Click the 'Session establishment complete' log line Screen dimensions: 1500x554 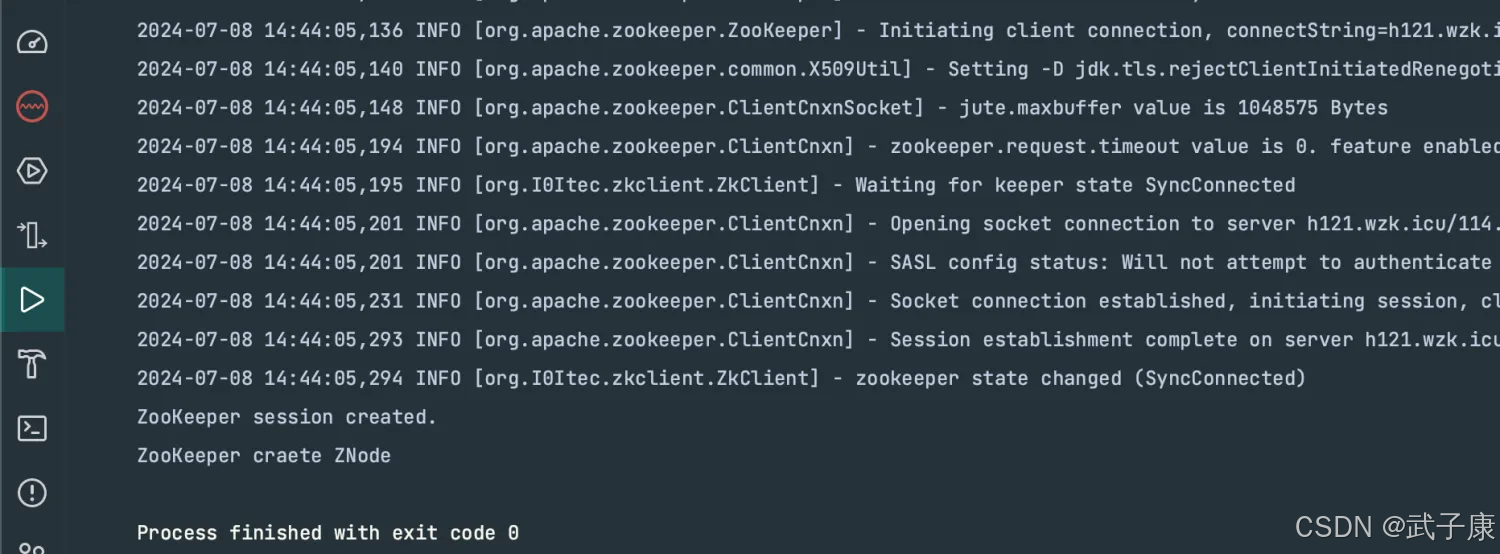pos(818,340)
